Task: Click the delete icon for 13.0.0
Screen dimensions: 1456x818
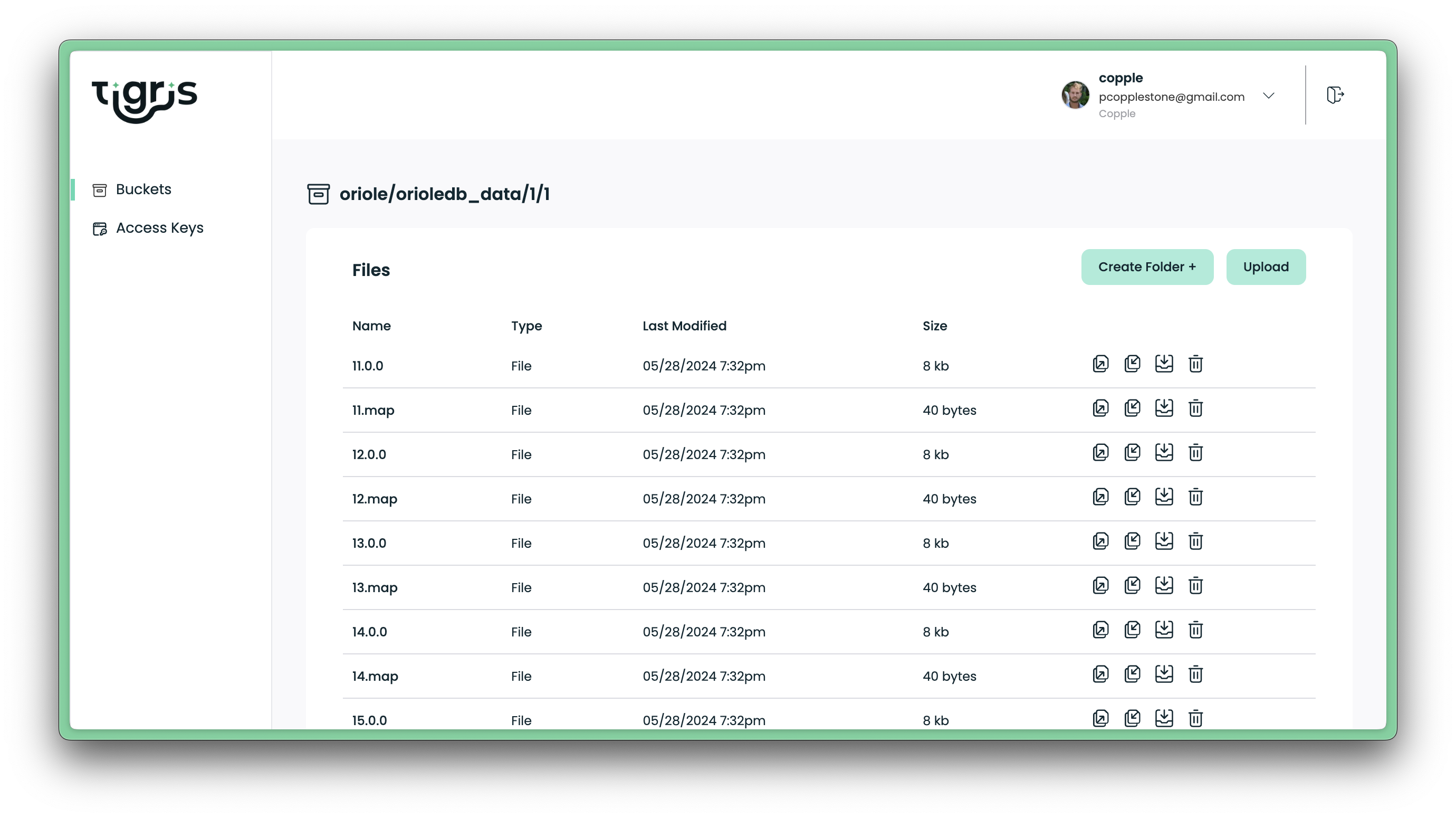Action: tap(1196, 542)
